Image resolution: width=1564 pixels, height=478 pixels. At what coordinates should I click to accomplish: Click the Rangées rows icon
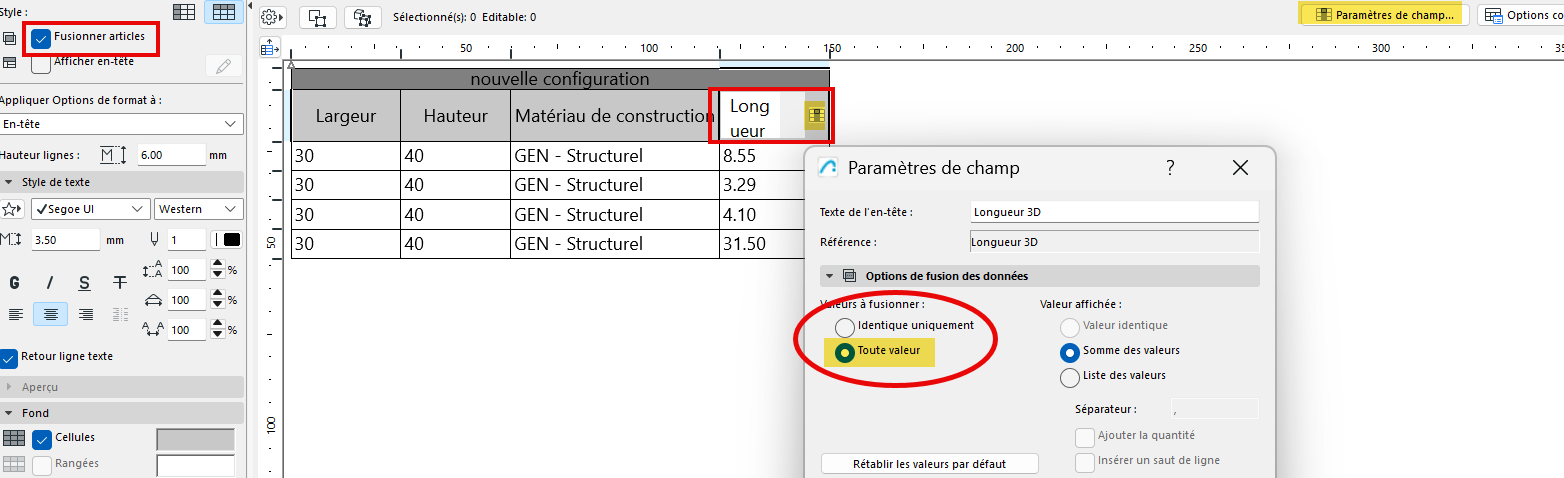tap(14, 464)
